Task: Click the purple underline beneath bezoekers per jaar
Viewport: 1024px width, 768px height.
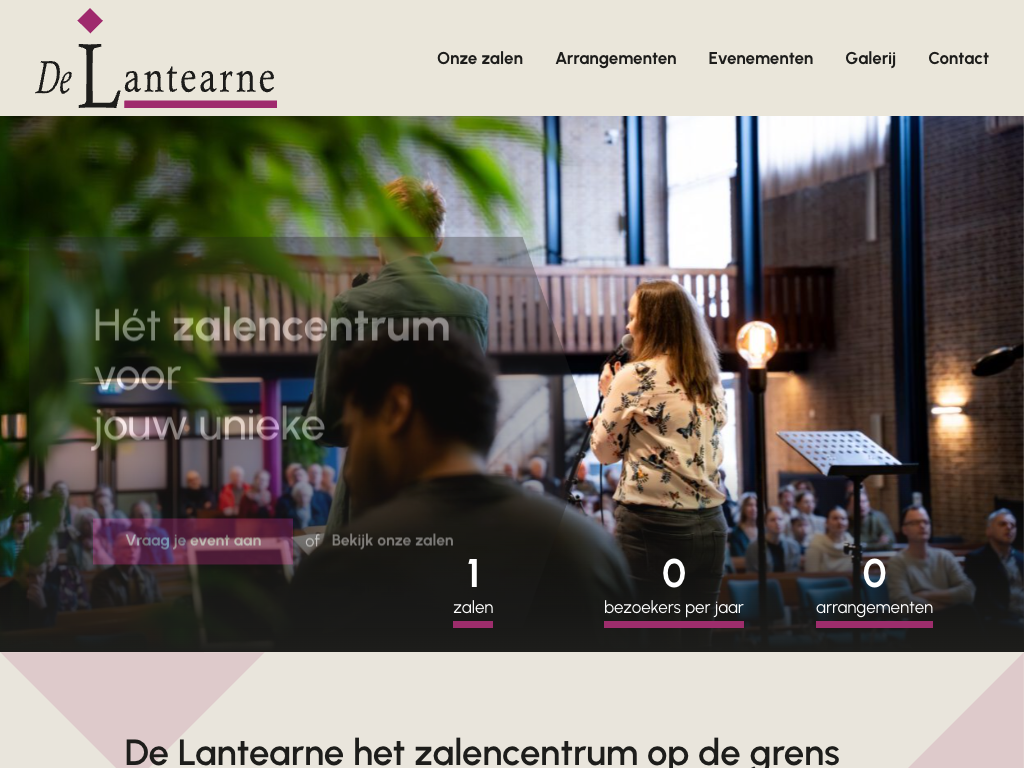Action: (x=674, y=625)
